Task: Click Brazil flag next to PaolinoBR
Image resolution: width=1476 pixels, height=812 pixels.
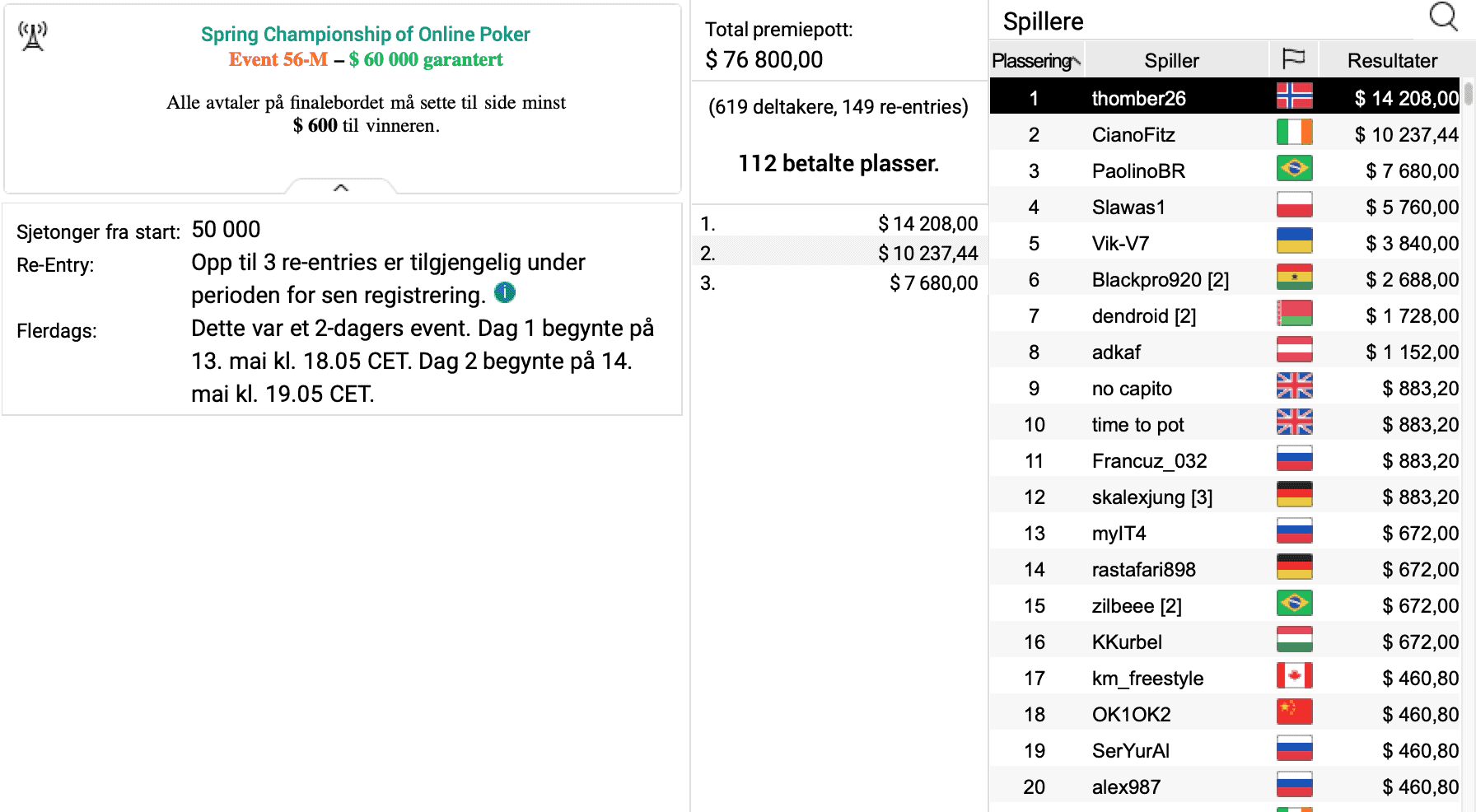Action: (1294, 169)
